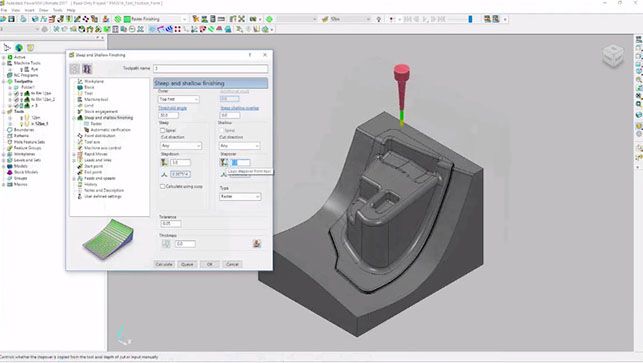Screen dimensions: 643x363
Task: Open the shallow Type dropdown showing Raster
Action: 240,196
